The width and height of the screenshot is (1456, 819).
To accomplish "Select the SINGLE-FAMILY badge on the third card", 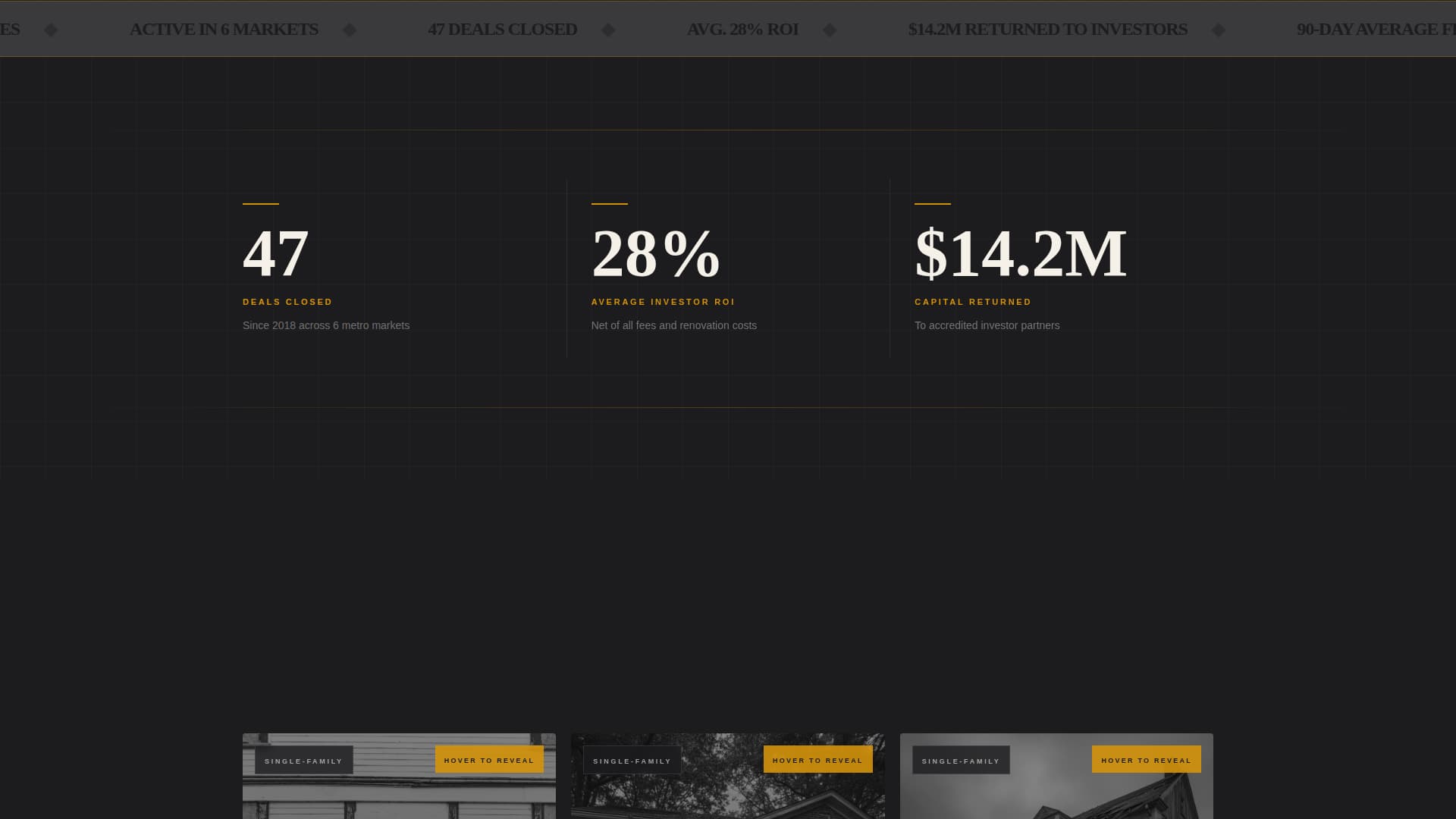I will [961, 760].
